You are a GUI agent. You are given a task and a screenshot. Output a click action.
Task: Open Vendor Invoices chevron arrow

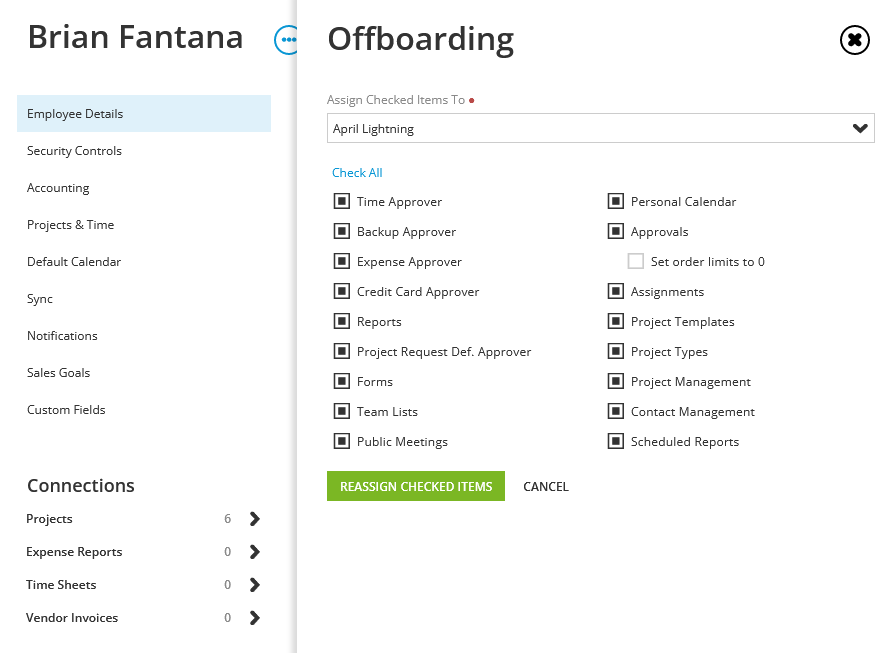(x=254, y=618)
